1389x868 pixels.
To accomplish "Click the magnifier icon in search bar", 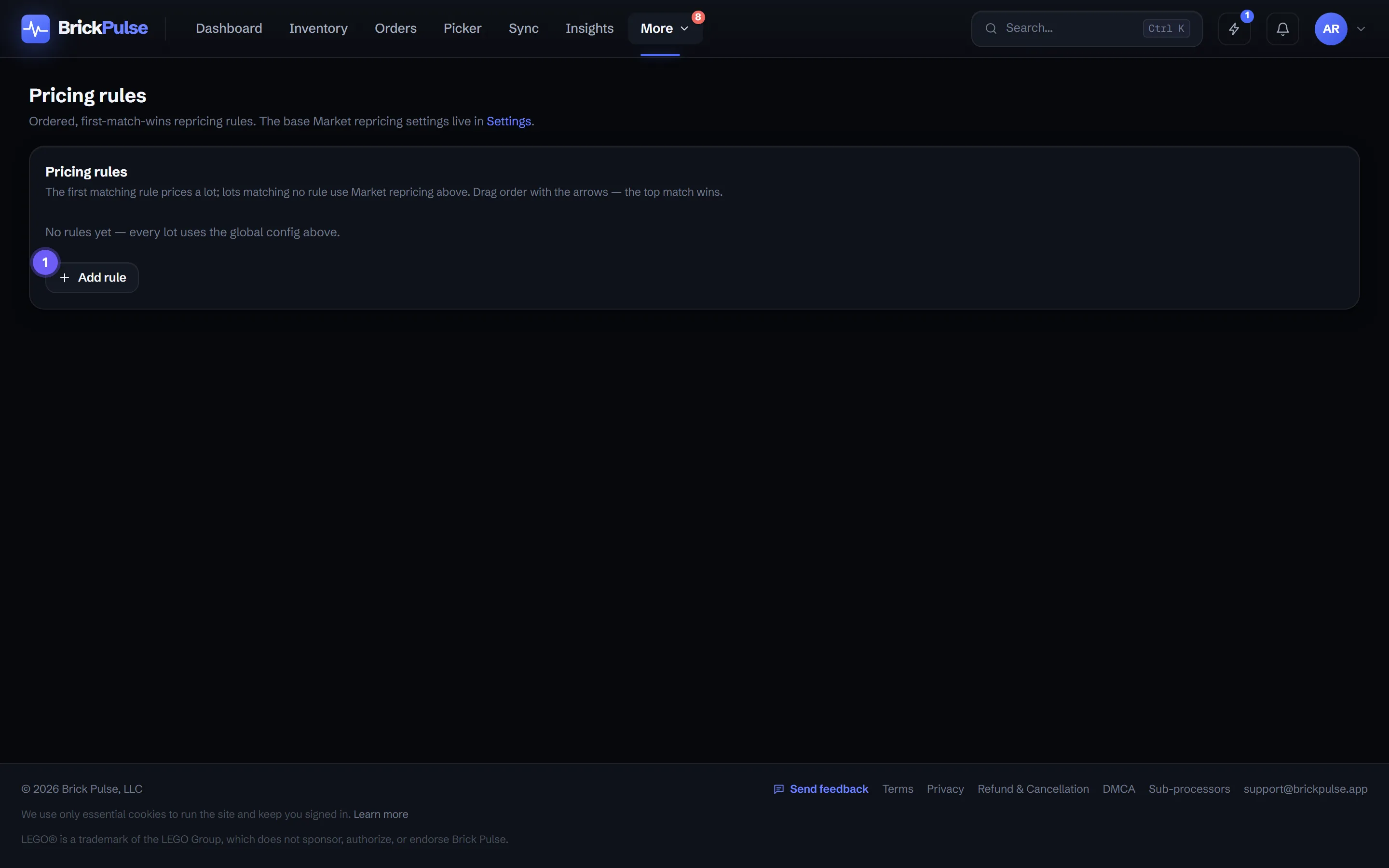I will pos(991,29).
